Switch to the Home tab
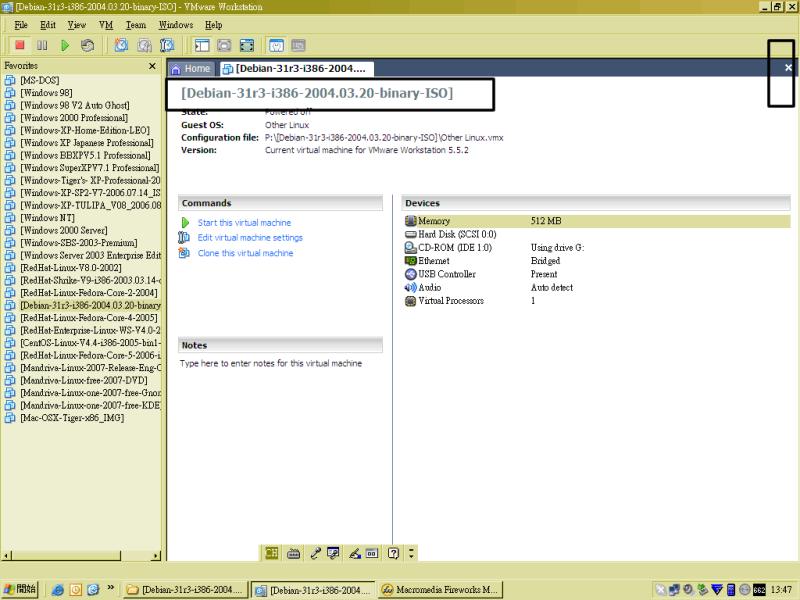Screen dimensions: 800x600 190,68
